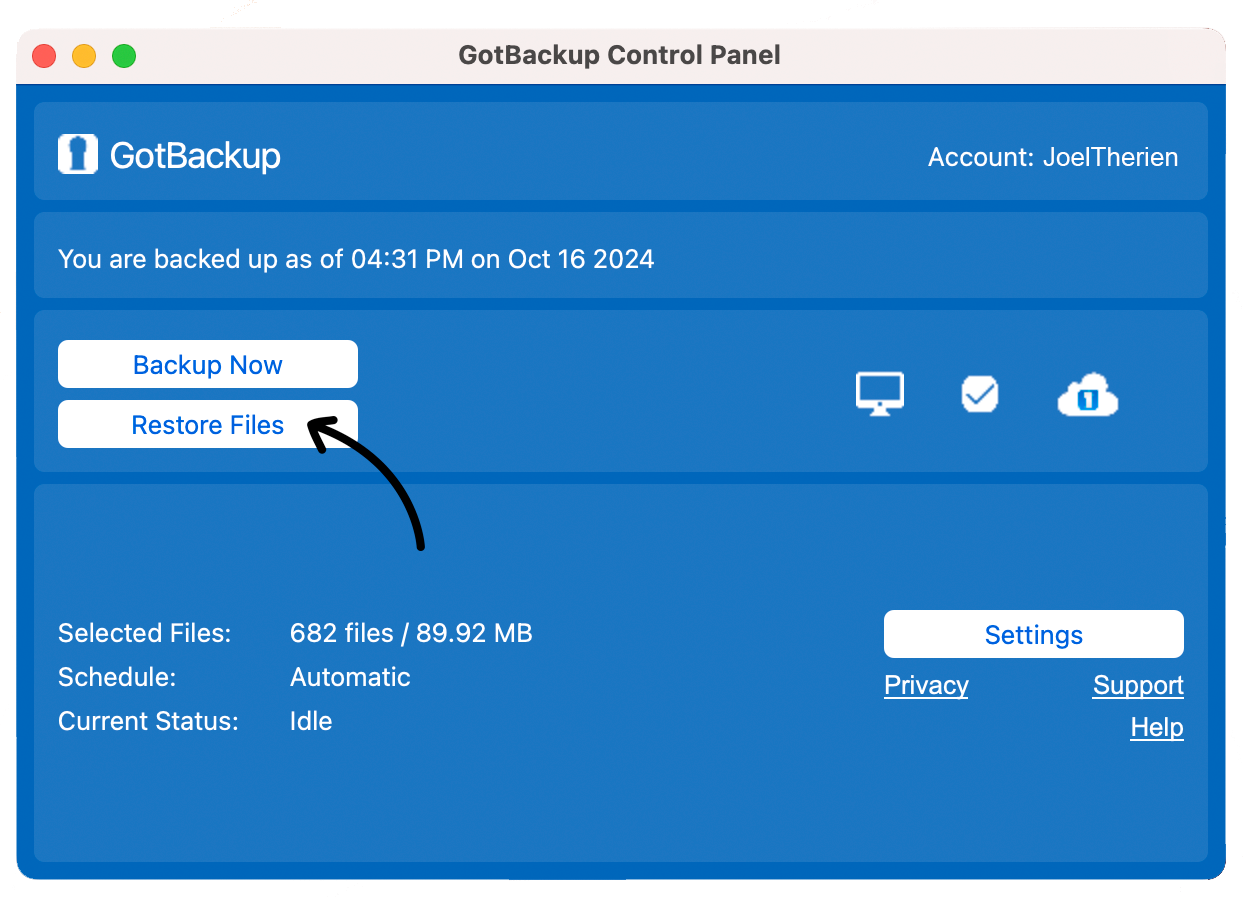Click the green full-screen window button

pyautogui.click(x=124, y=56)
